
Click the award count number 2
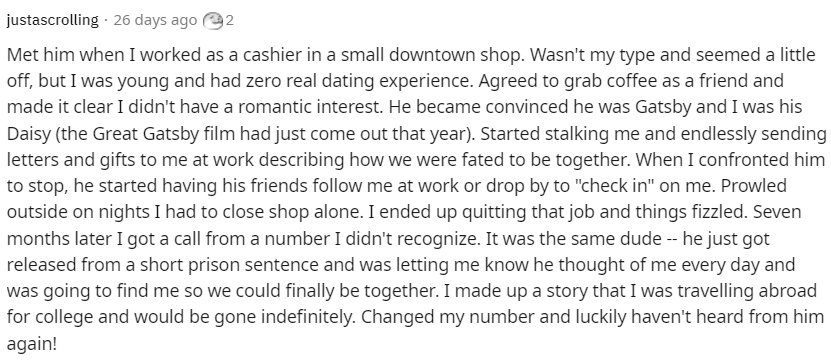229,21
